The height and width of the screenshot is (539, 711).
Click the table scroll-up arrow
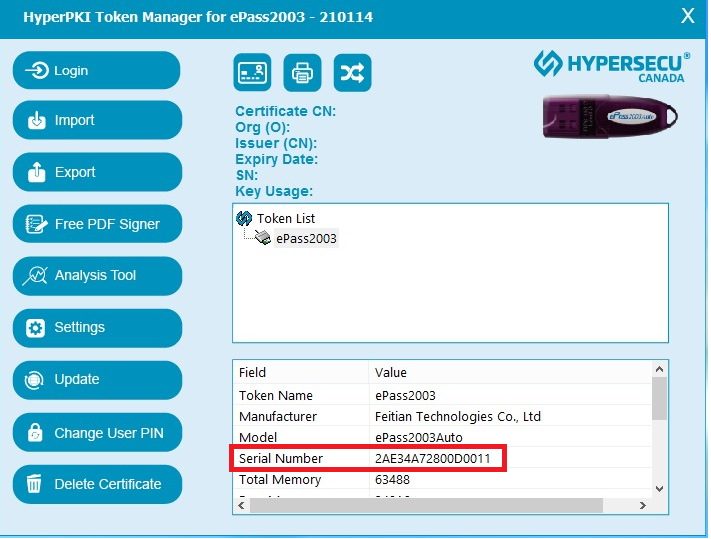[x=660, y=369]
